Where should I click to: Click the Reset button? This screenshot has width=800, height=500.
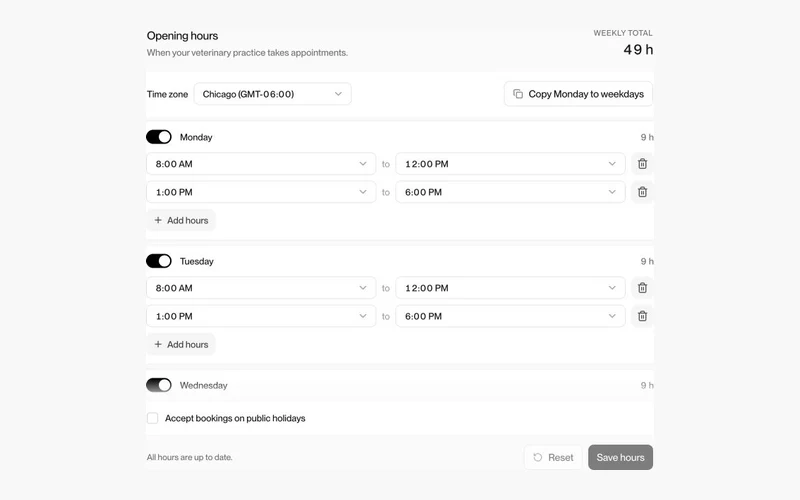(x=553, y=457)
